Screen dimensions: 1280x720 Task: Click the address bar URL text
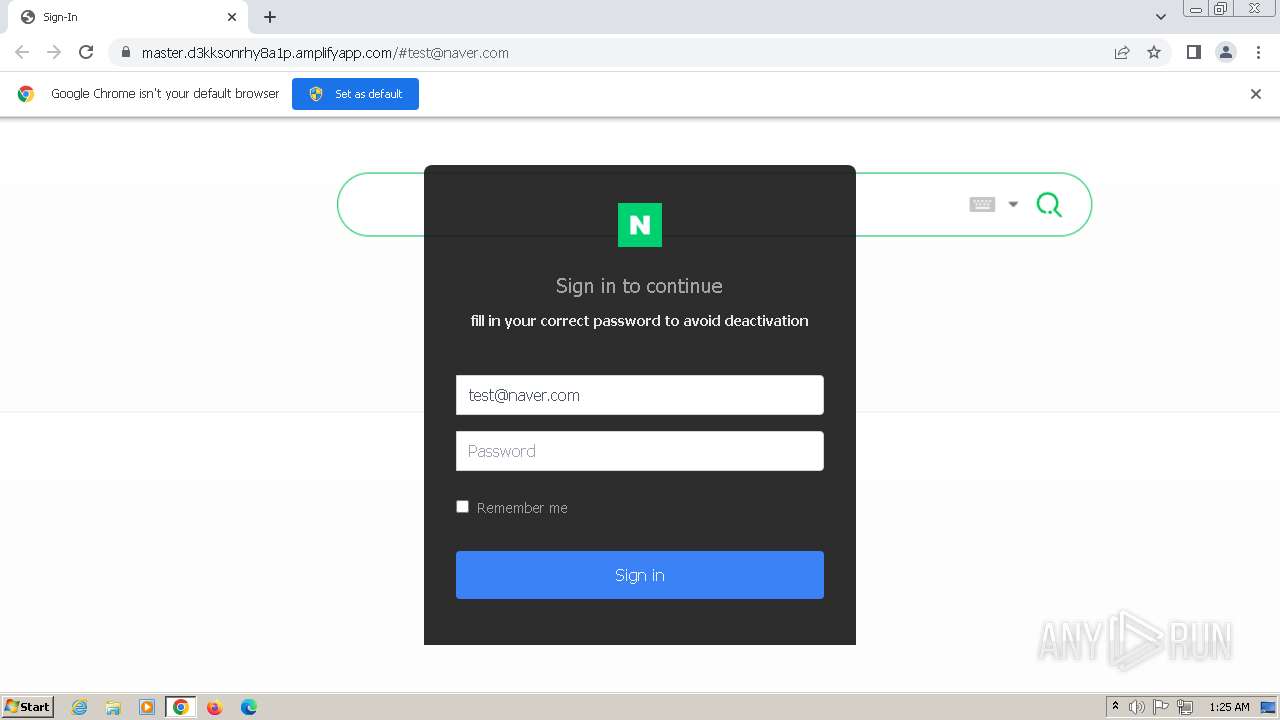325,53
